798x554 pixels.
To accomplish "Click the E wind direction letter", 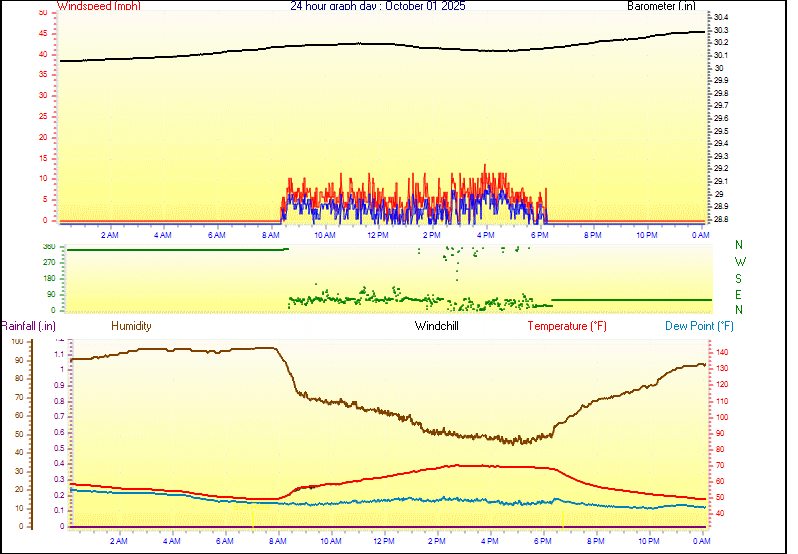I will pos(739,295).
